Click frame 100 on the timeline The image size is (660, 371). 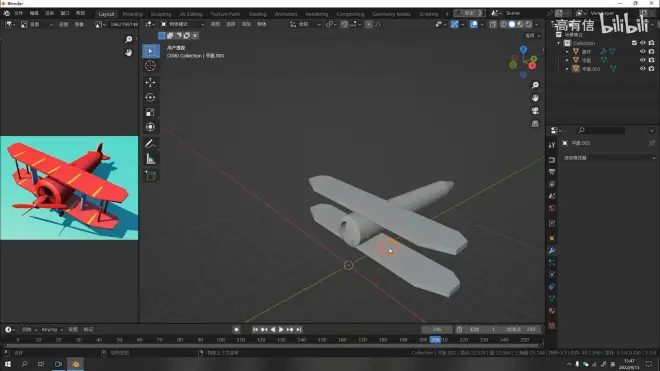tap(221, 340)
